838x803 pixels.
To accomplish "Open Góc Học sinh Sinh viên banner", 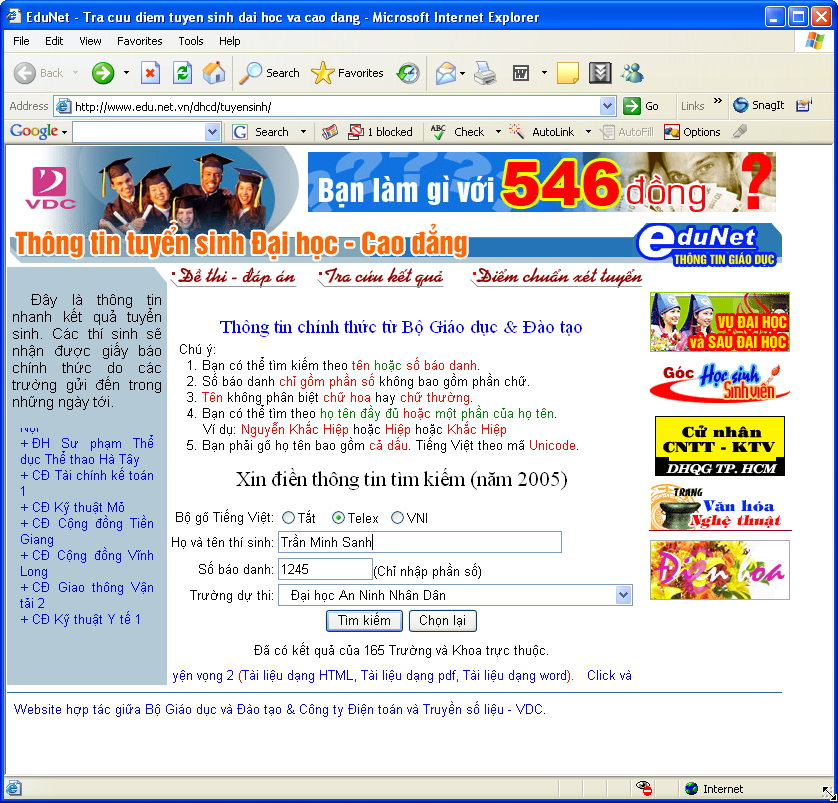I will (x=719, y=383).
